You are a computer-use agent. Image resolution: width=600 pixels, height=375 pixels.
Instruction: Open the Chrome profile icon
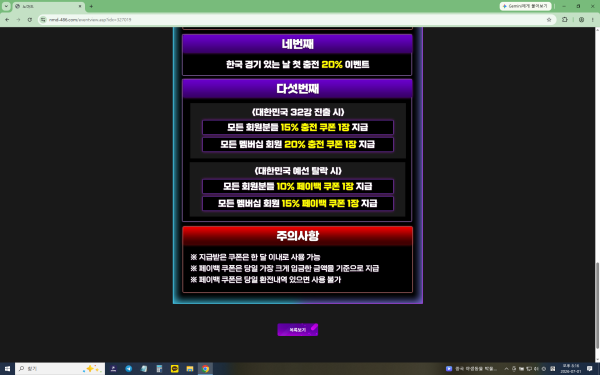tap(581, 20)
